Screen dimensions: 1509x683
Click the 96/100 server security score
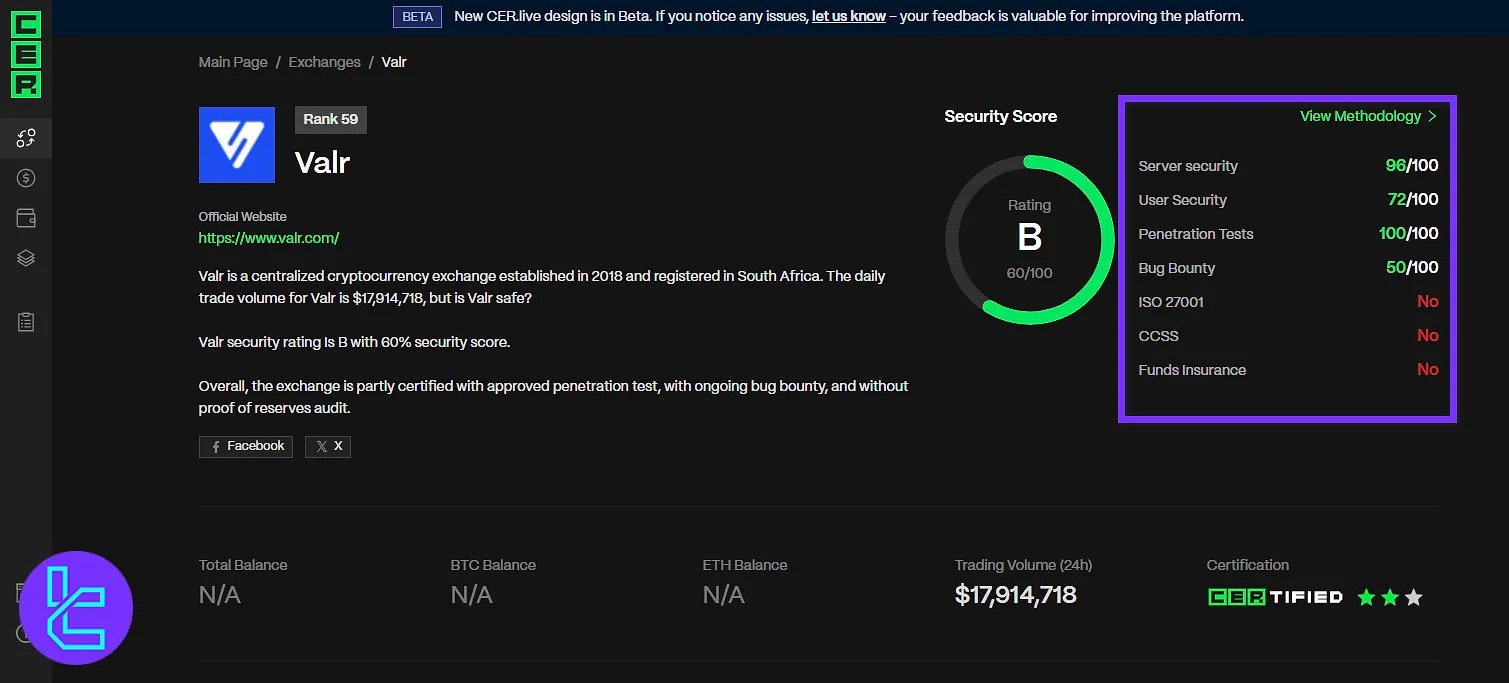(1412, 166)
